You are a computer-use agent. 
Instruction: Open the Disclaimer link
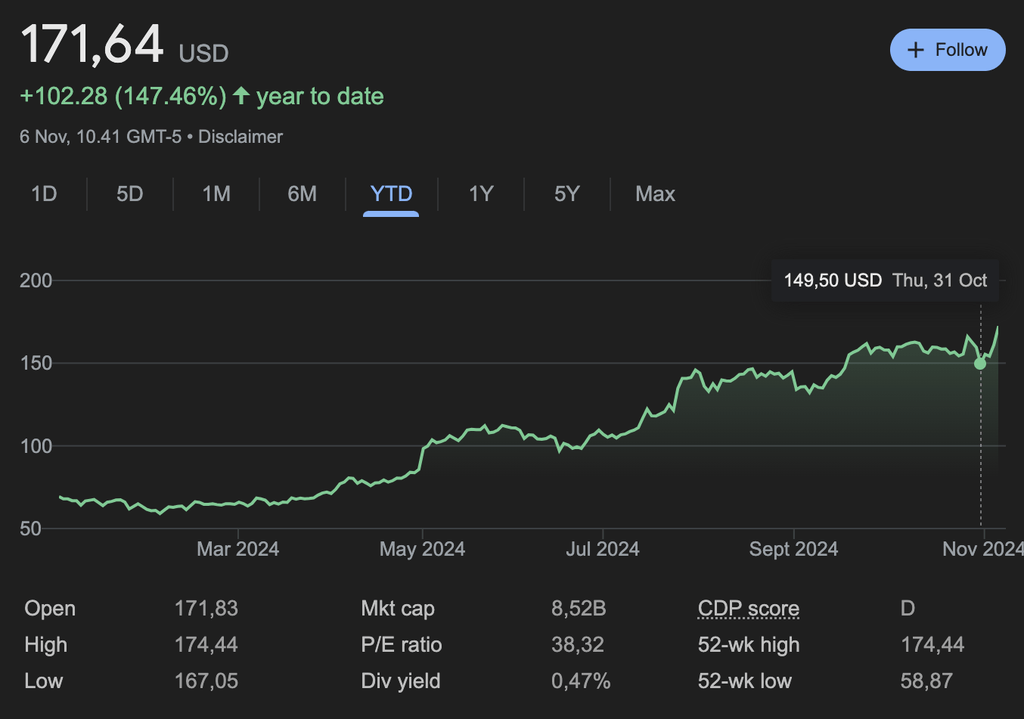(x=240, y=137)
